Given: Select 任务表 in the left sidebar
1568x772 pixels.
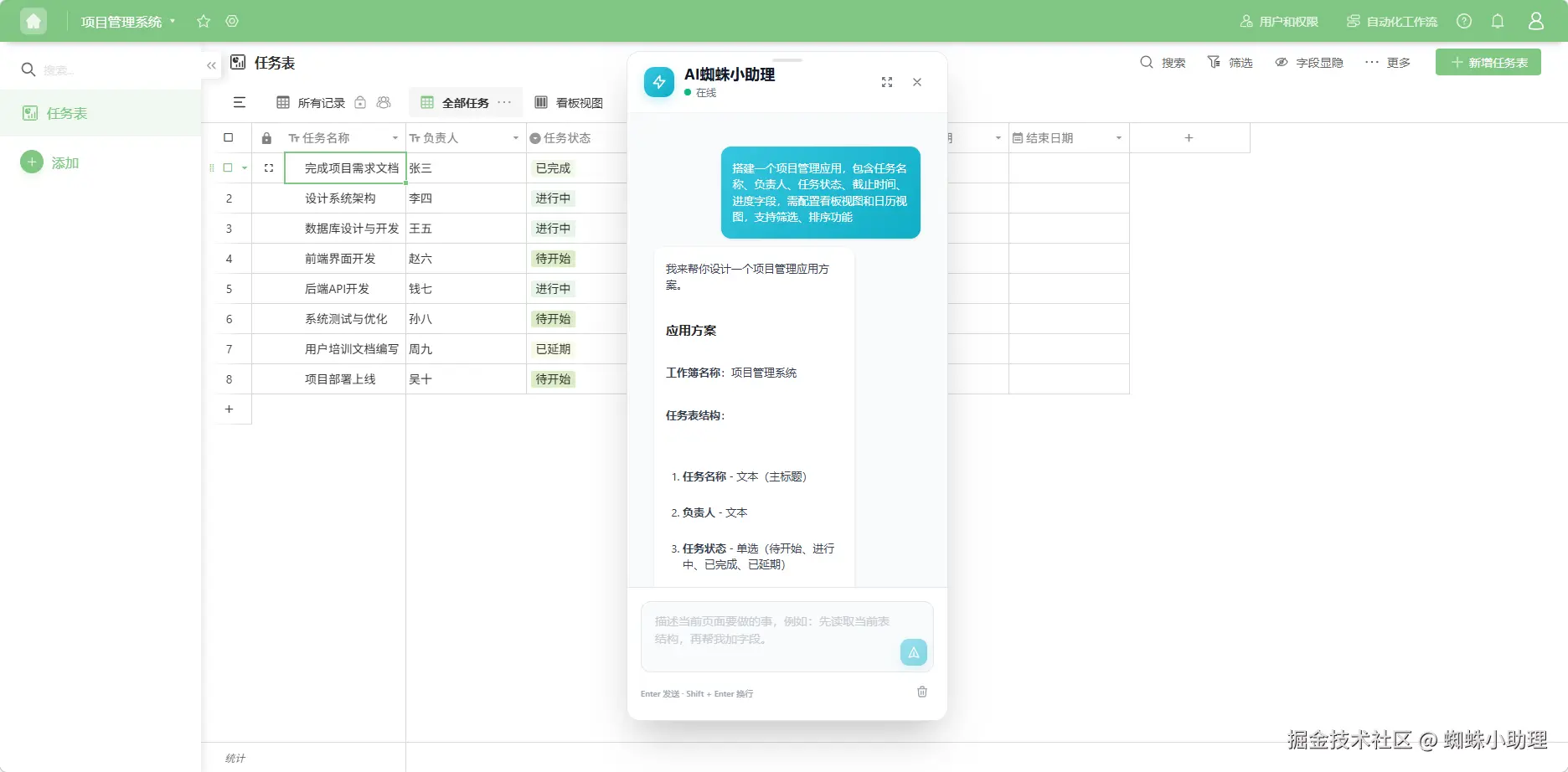Looking at the screenshot, I should point(101,113).
